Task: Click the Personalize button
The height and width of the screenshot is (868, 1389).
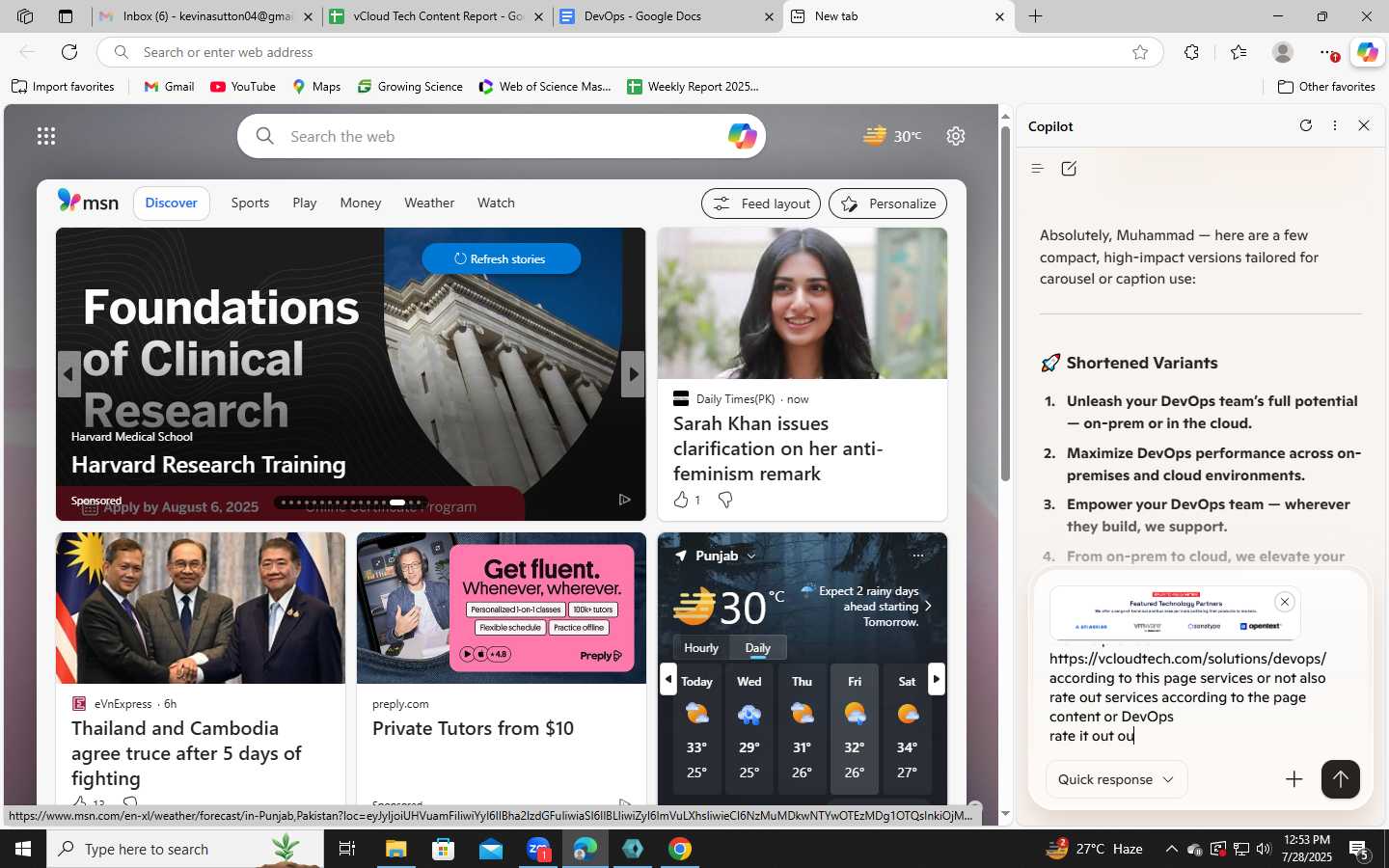Action: (888, 203)
